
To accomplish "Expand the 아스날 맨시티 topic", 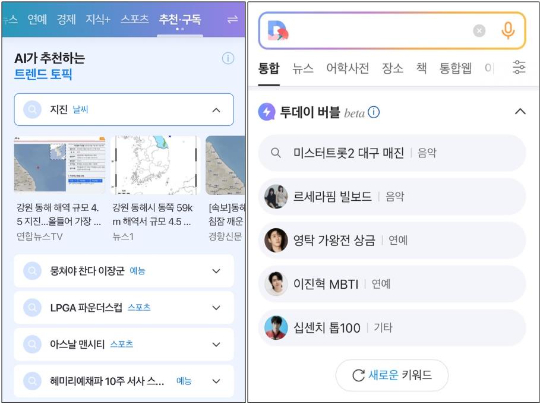I will coord(216,344).
